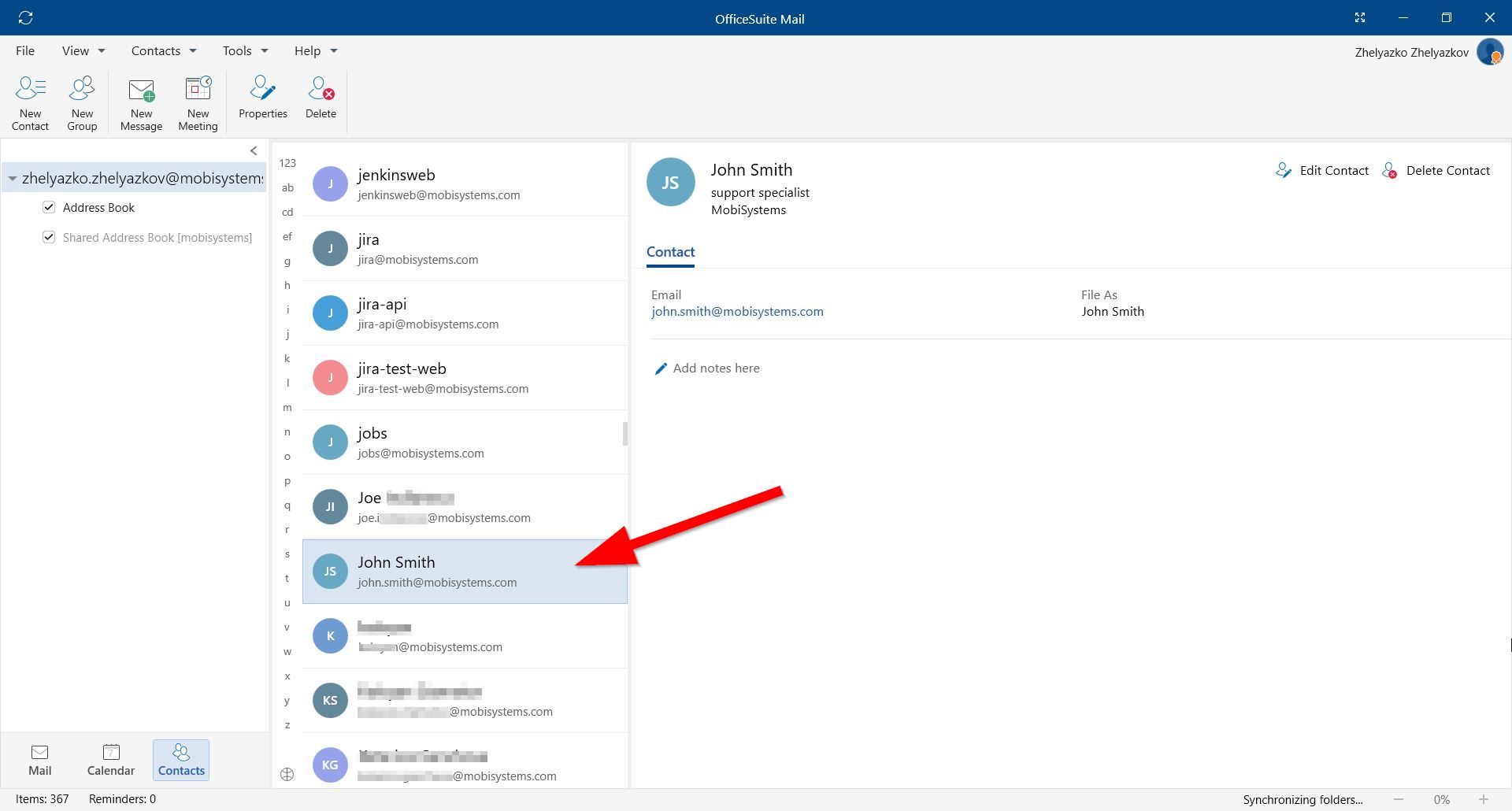
Task: Select the jobs contact
Action: coord(465,442)
